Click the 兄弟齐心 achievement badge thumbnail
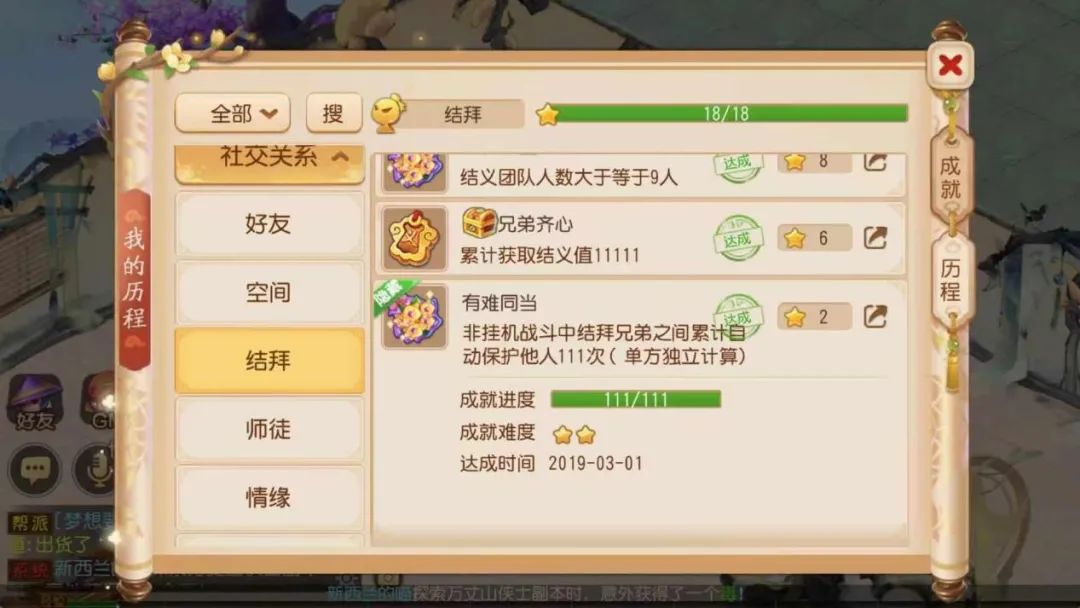 tap(414, 239)
